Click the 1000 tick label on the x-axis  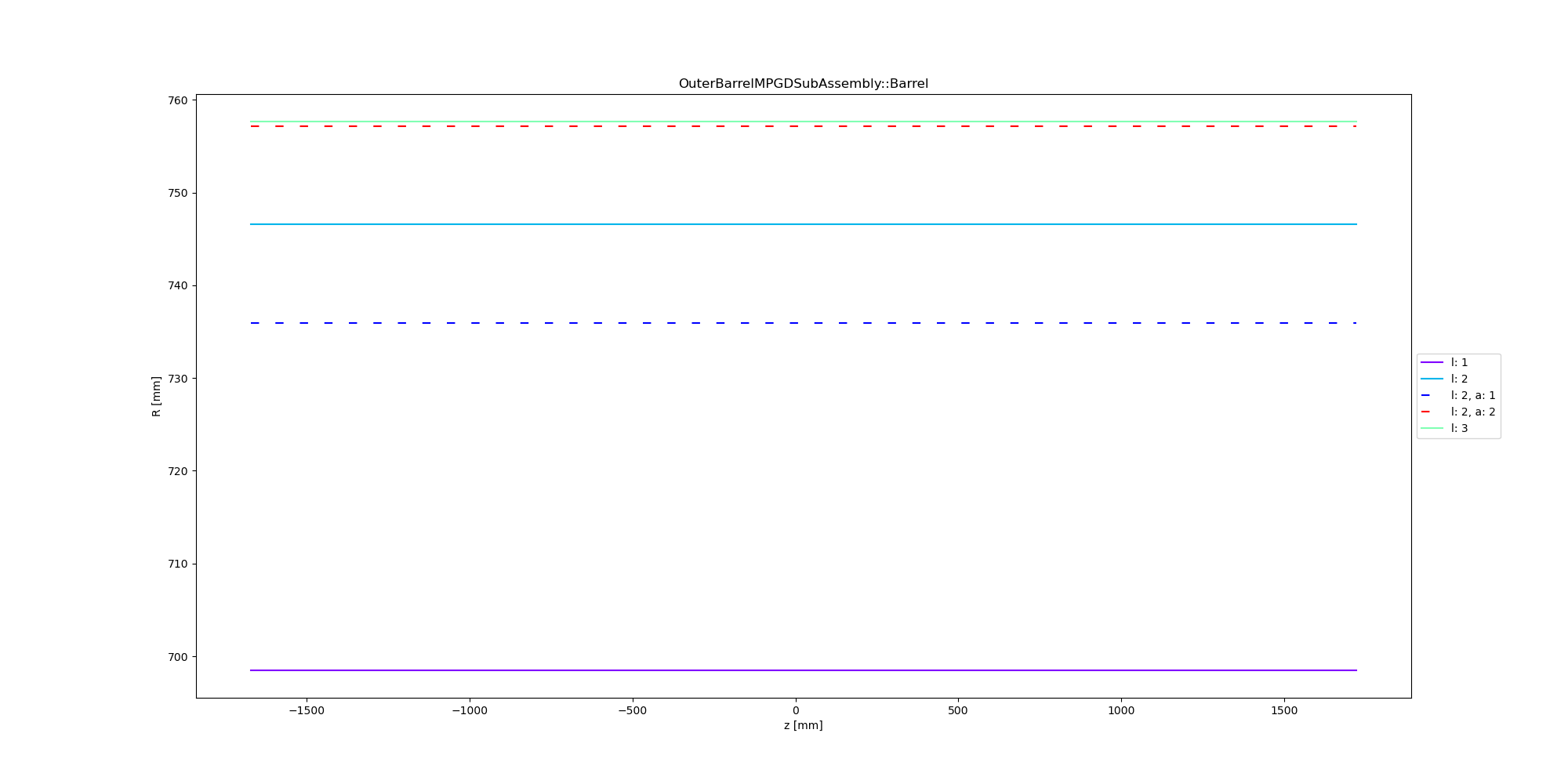click(1121, 710)
